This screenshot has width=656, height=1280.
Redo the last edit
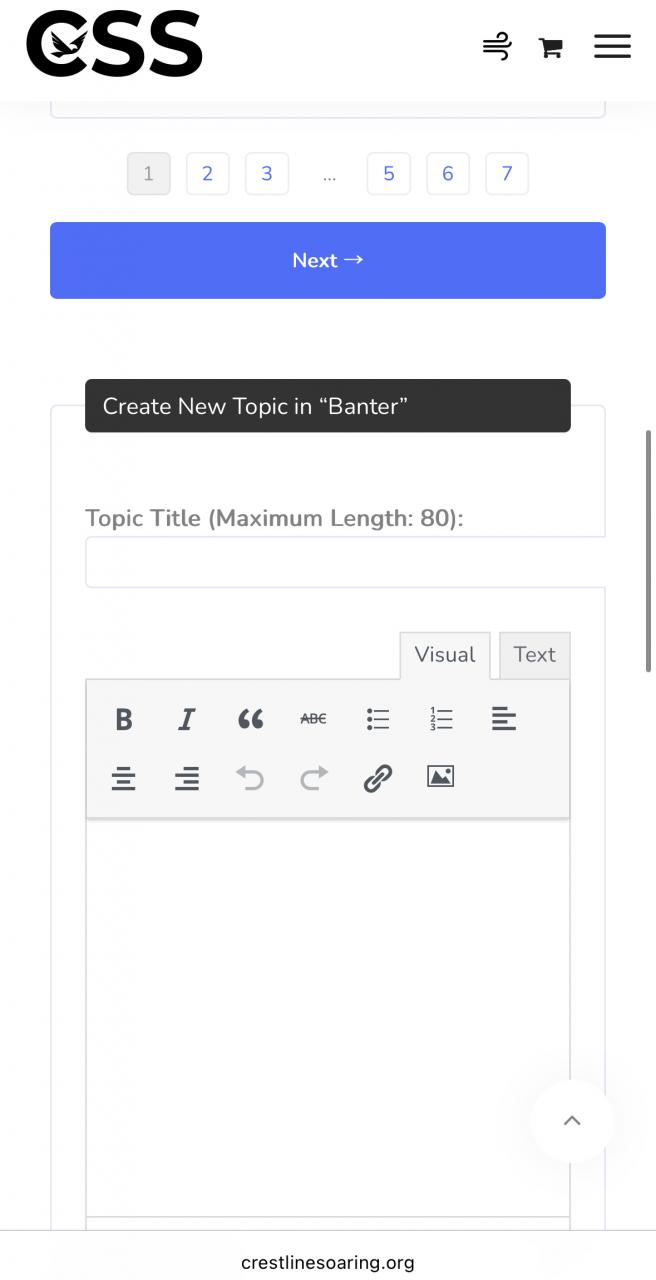(x=313, y=778)
